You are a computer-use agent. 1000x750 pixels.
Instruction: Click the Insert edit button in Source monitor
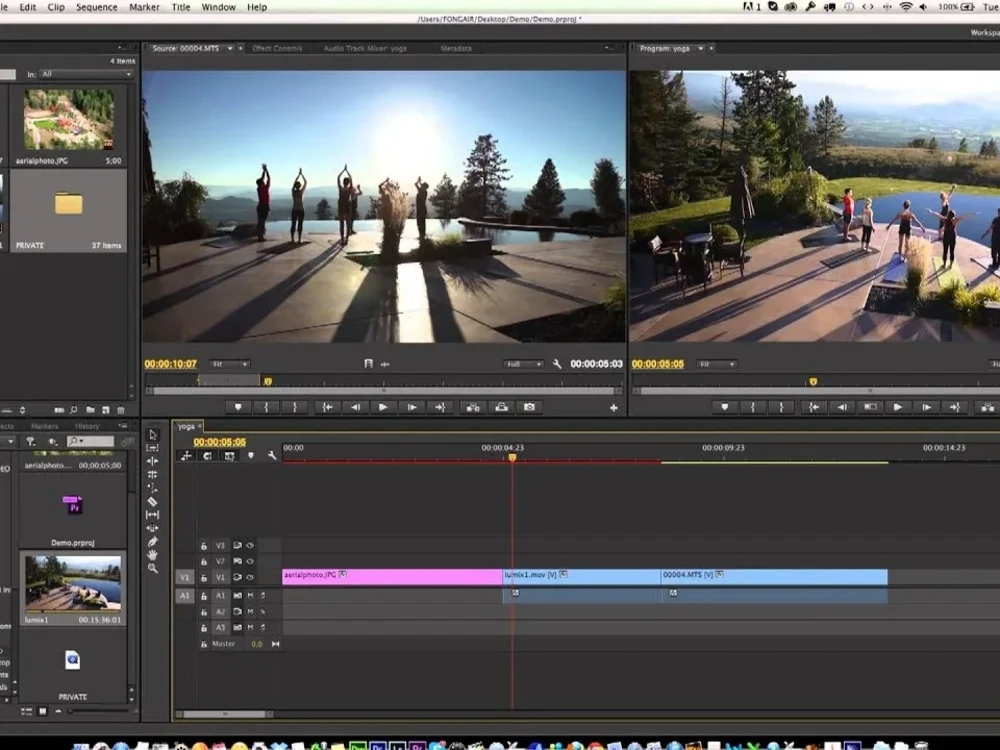coord(473,407)
